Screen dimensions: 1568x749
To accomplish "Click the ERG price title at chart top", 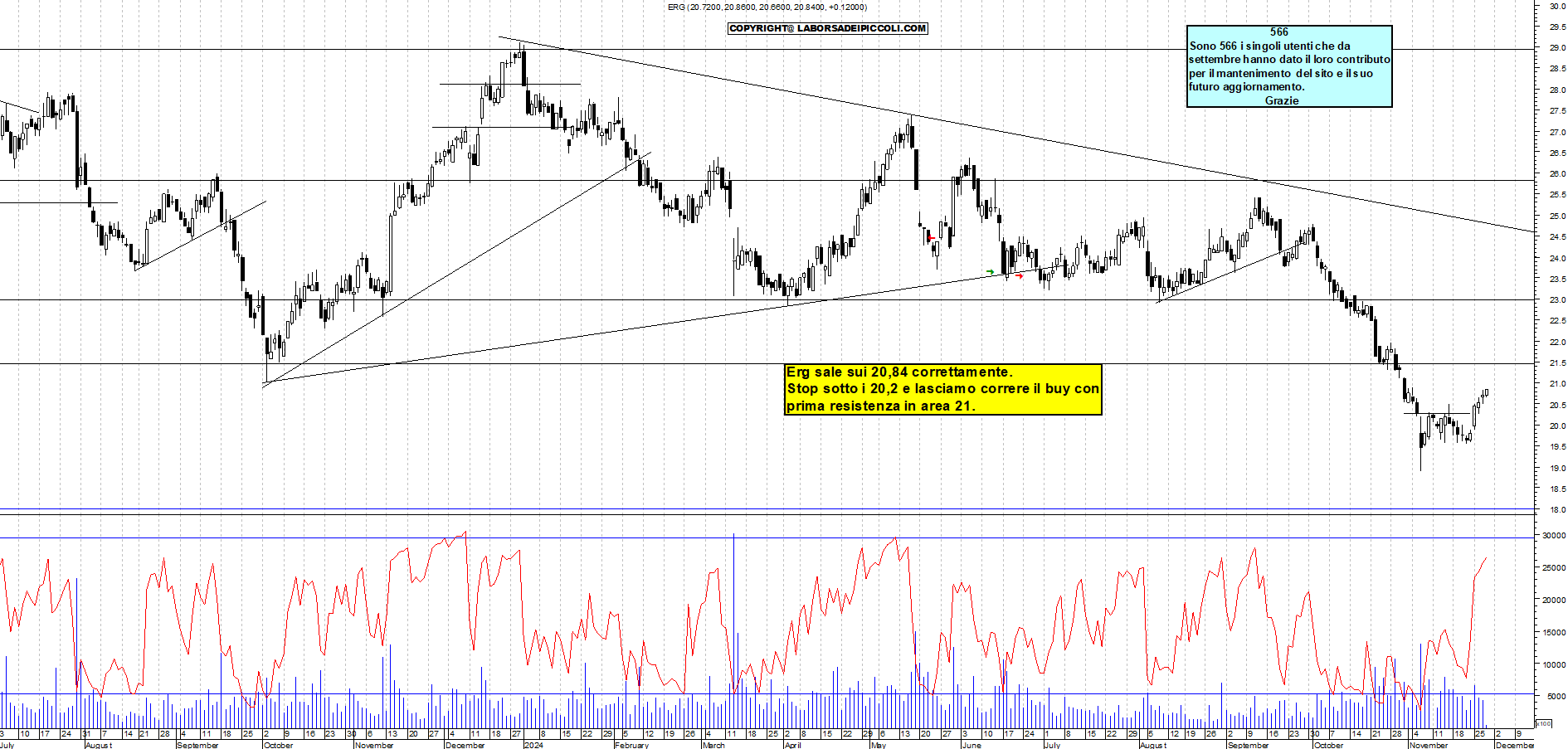I will pos(767,7).
